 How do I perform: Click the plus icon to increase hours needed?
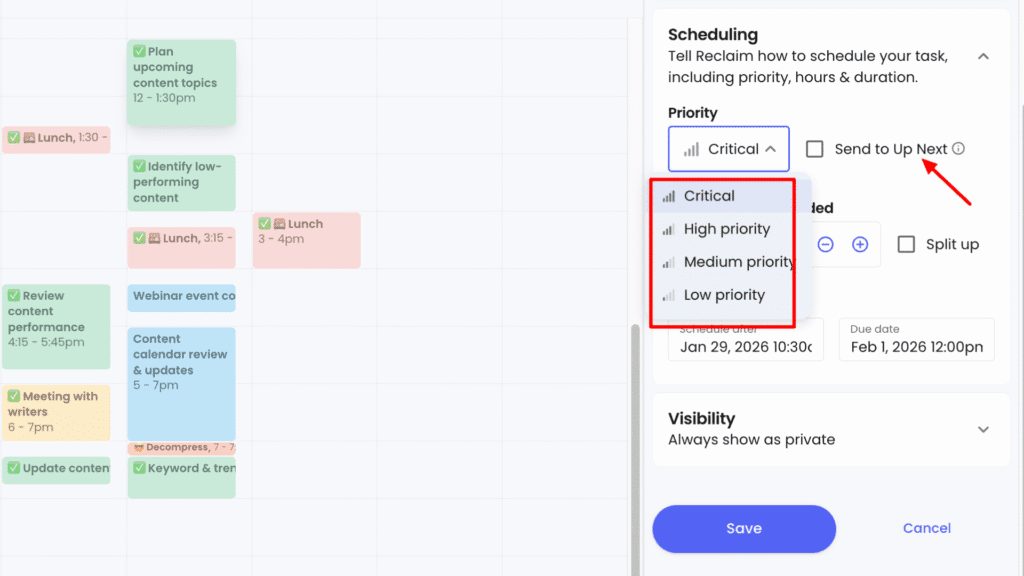click(x=859, y=244)
